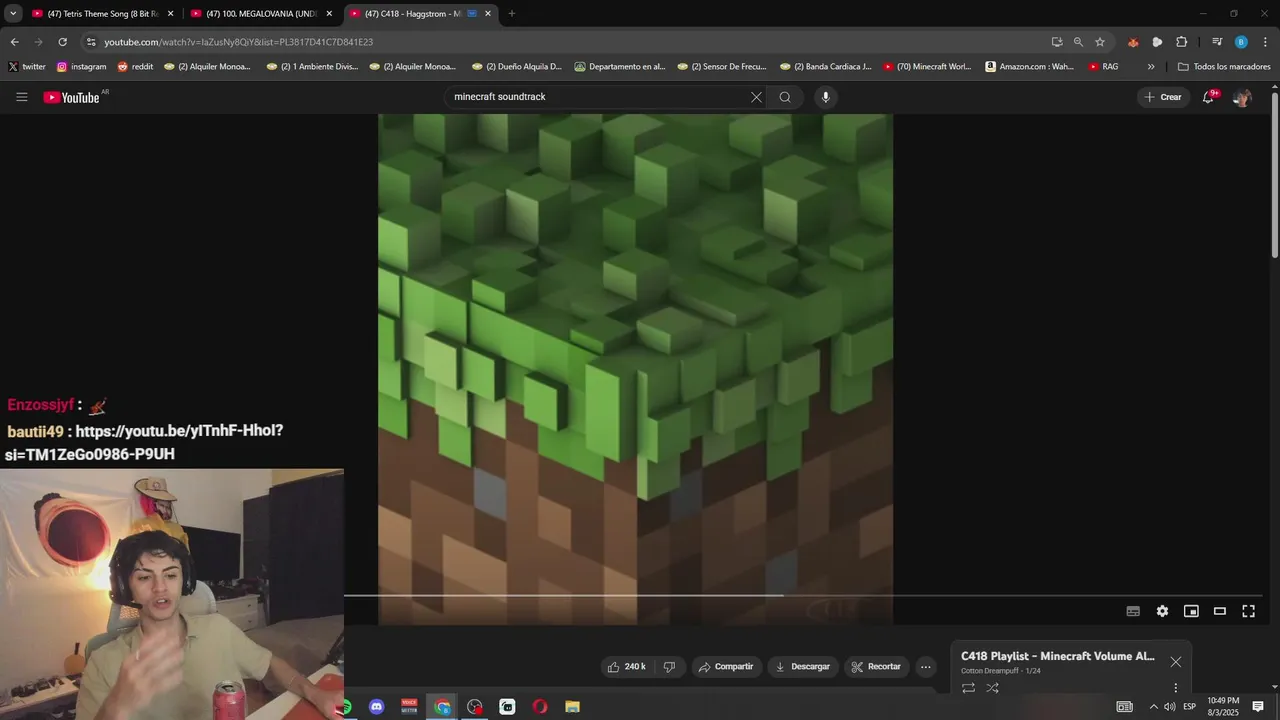Open the reddit bookmark
Screen dimensions: 1280x720
point(135,67)
